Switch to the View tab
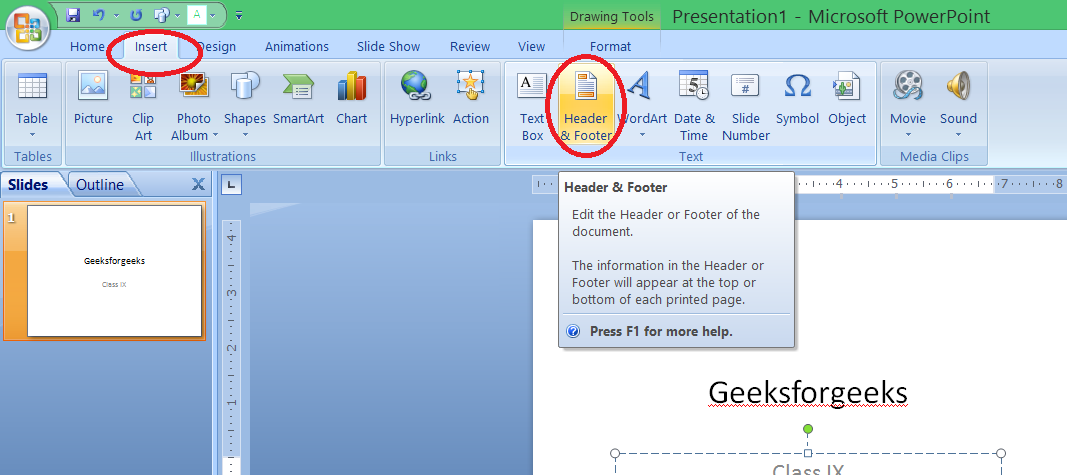The height and width of the screenshot is (475, 1067). [531, 46]
